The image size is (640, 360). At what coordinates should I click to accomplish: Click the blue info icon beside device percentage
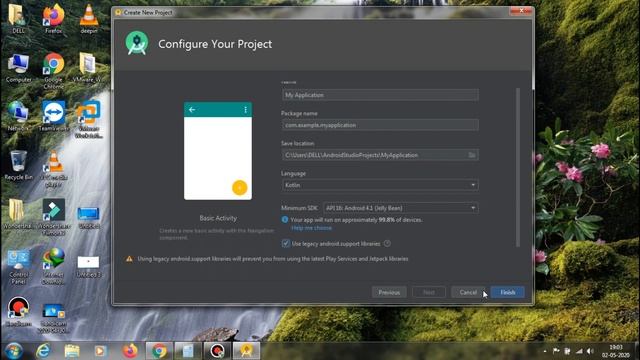285,220
